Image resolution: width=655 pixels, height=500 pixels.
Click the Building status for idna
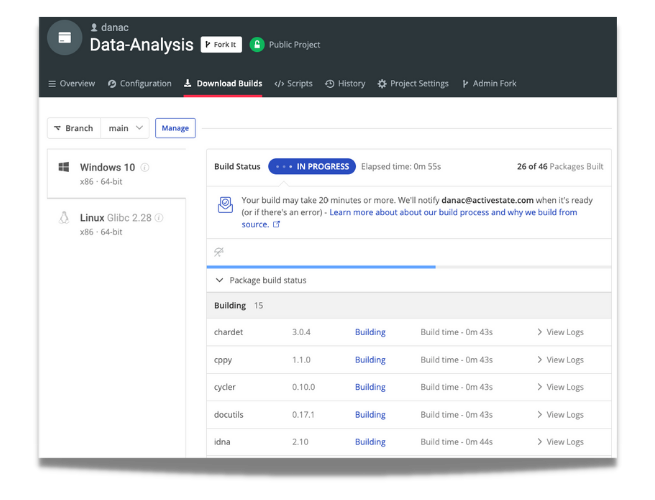(370, 442)
